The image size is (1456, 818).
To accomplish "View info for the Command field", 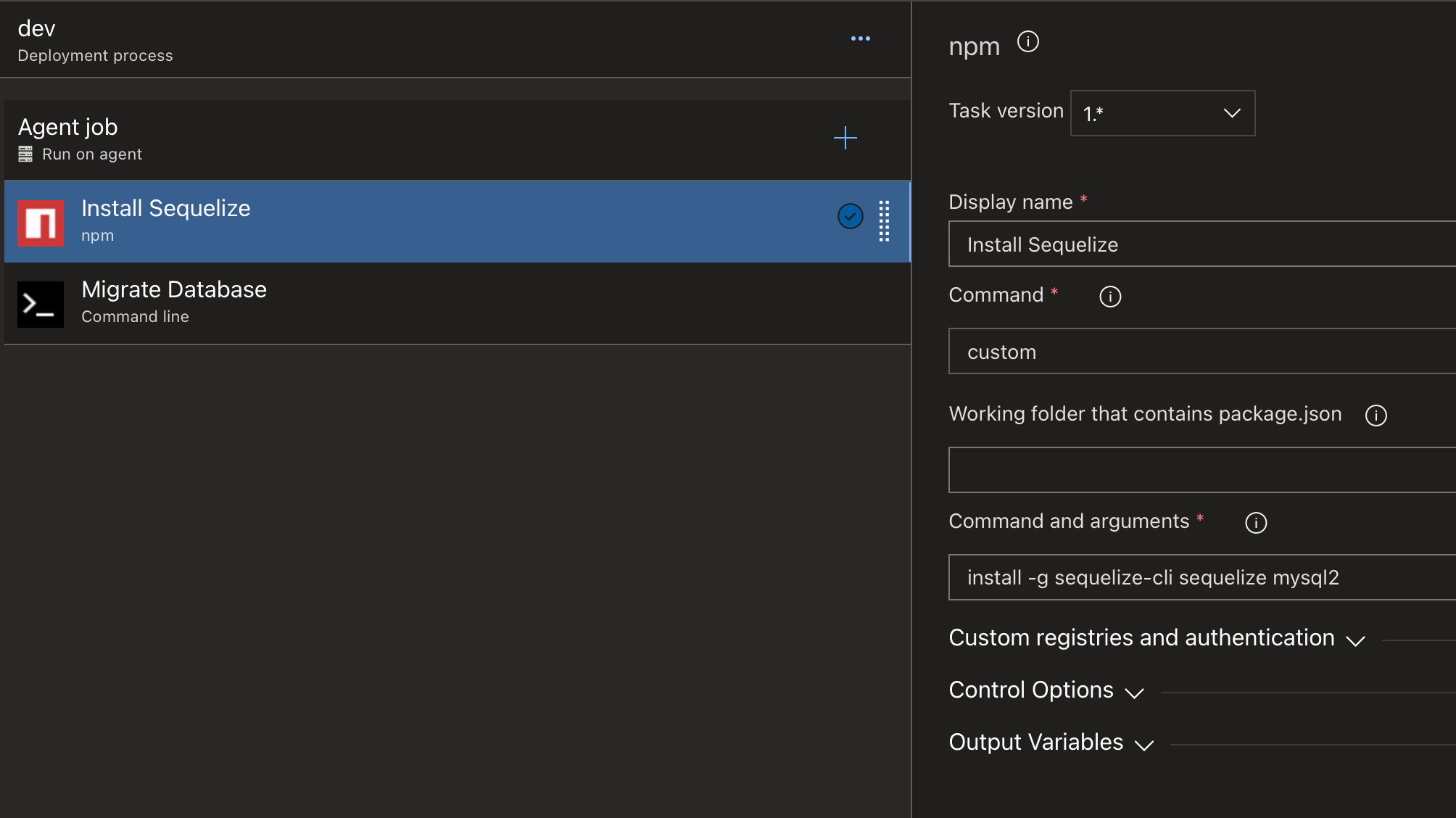I will point(1109,296).
